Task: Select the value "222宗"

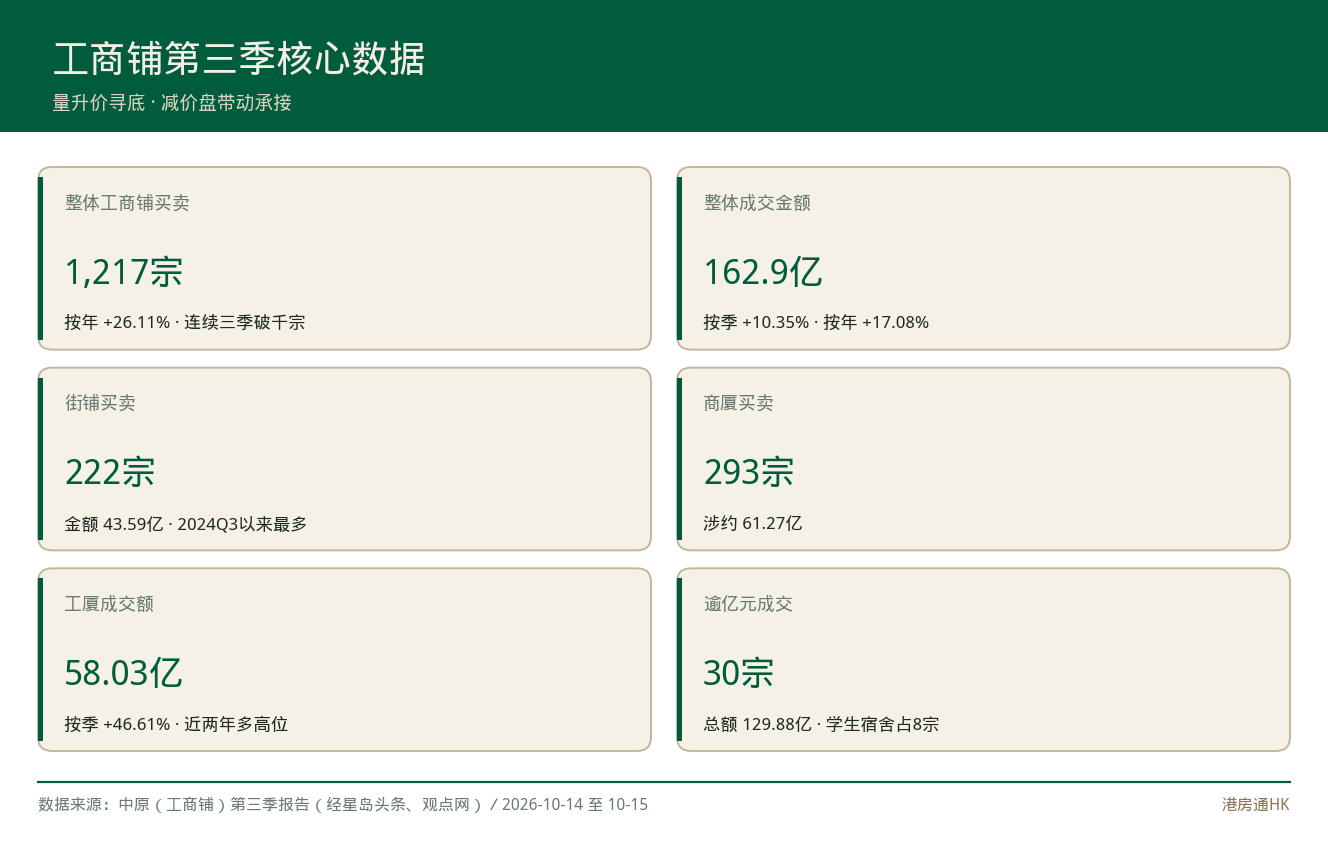Action: pyautogui.click(x=110, y=472)
